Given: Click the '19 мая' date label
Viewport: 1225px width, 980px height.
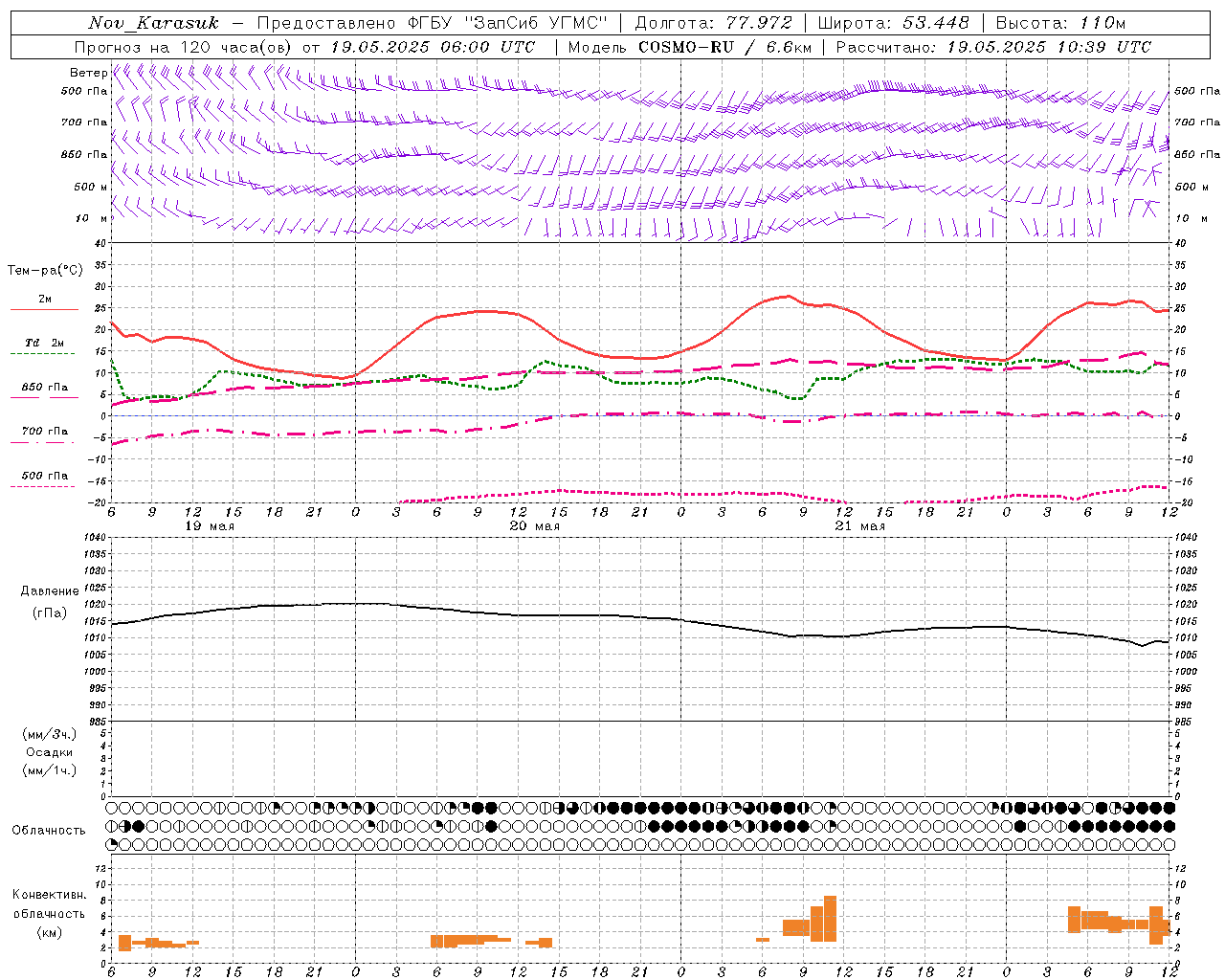Looking at the screenshot, I should coord(209,526).
